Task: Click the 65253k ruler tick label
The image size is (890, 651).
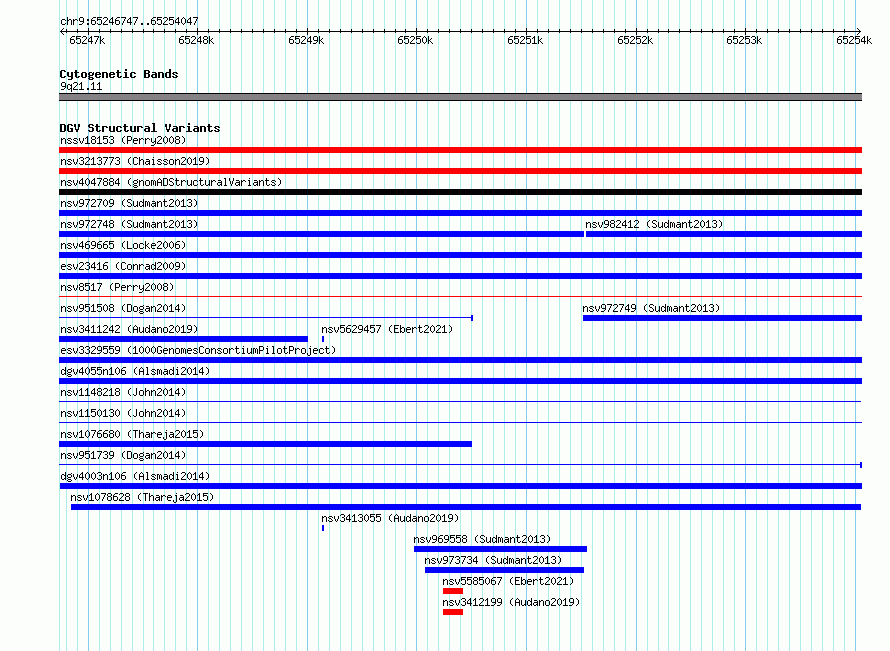Action: [x=745, y=40]
